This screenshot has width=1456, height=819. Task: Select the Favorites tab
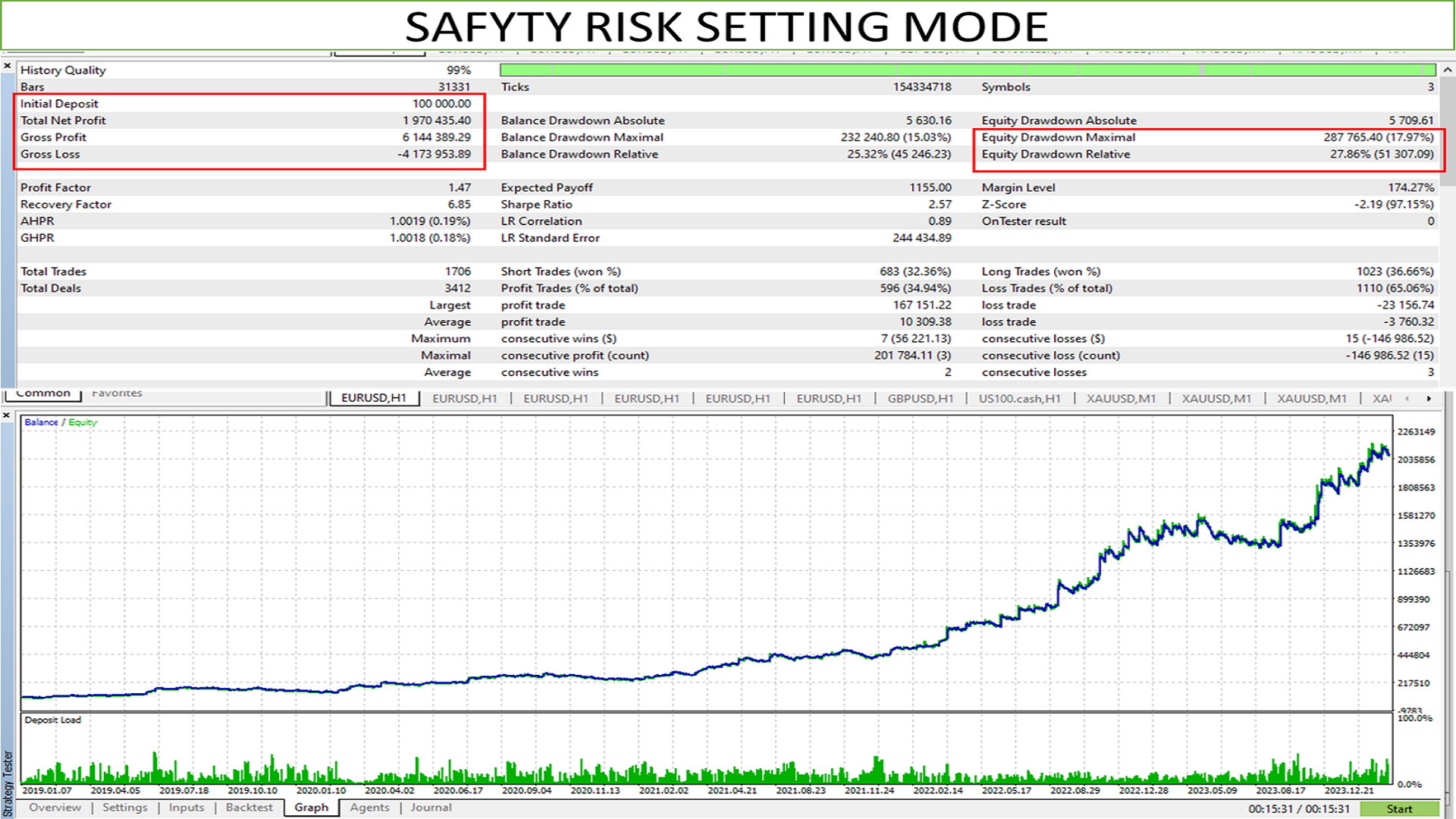117,393
